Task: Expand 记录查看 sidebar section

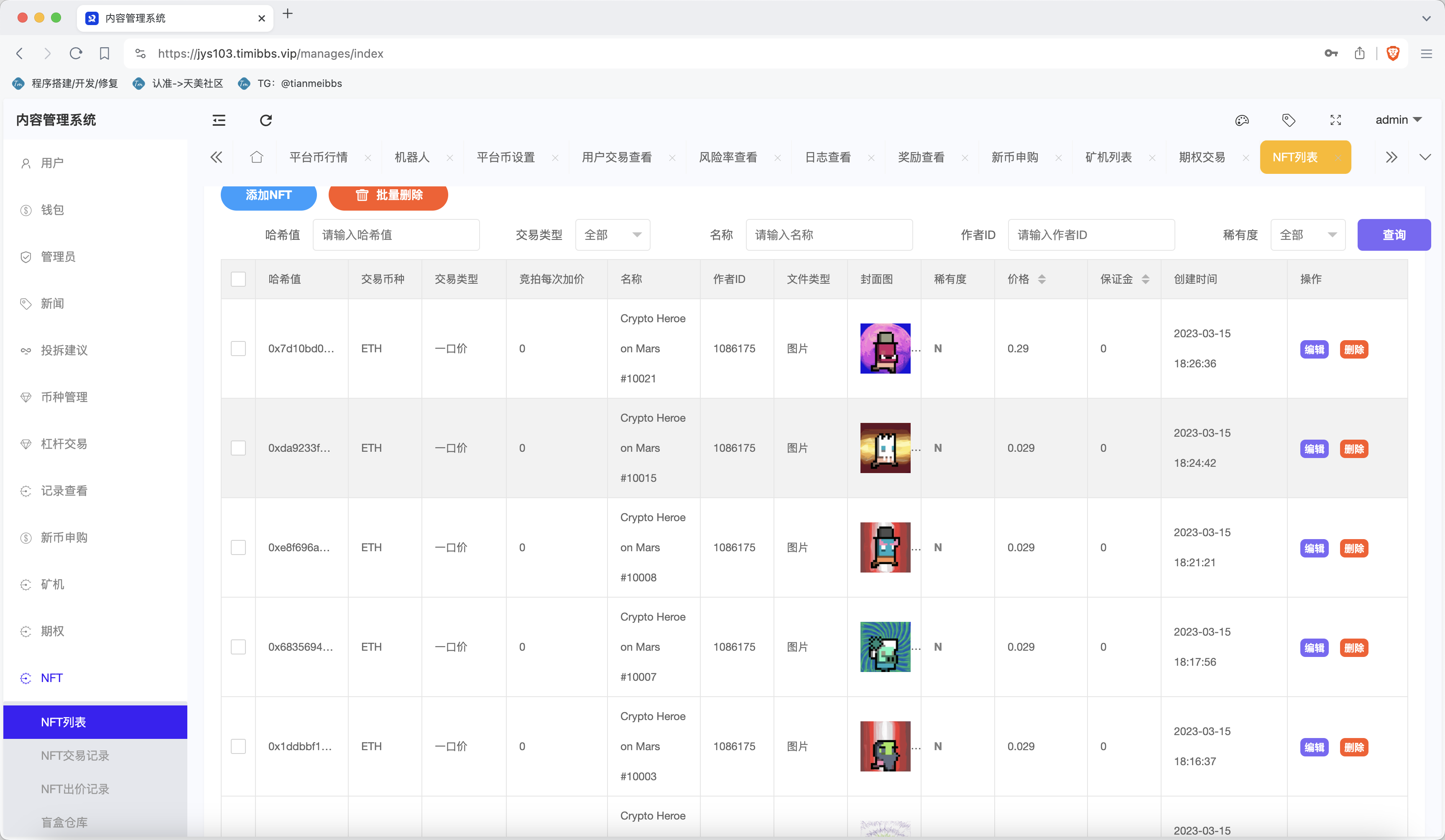Action: pyautogui.click(x=95, y=491)
